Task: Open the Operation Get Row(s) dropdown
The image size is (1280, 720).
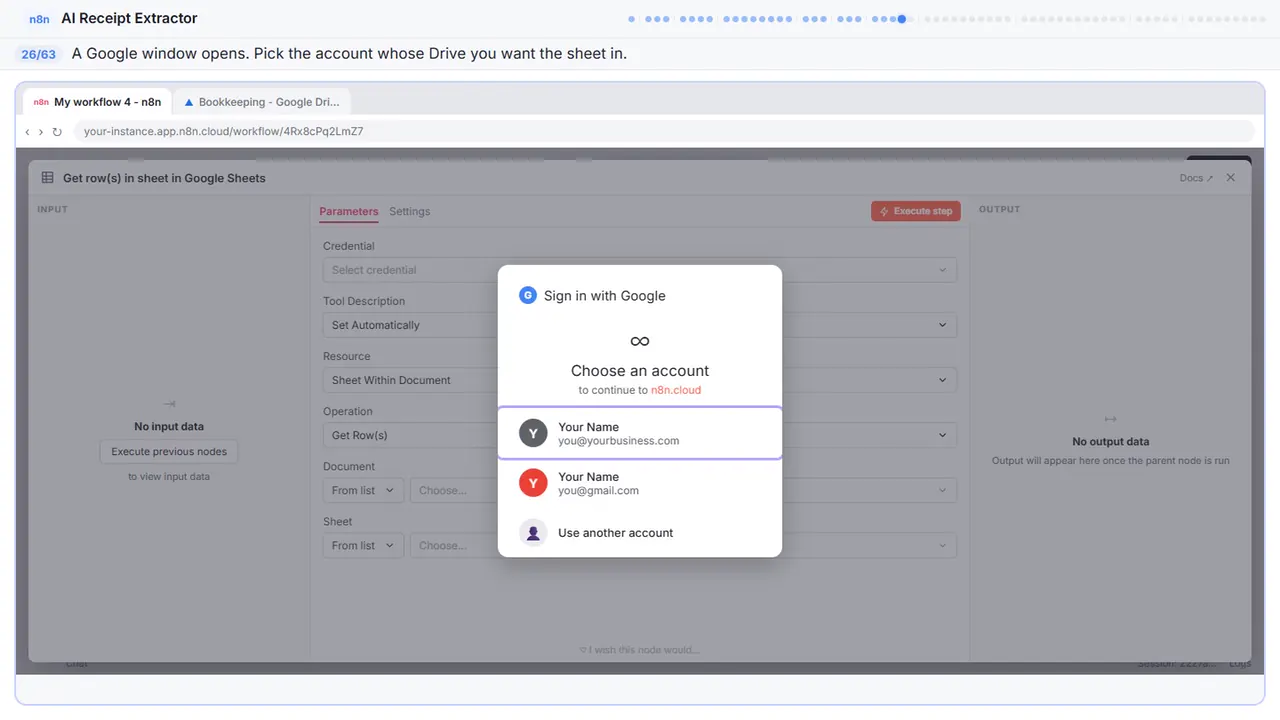Action: 639,435
